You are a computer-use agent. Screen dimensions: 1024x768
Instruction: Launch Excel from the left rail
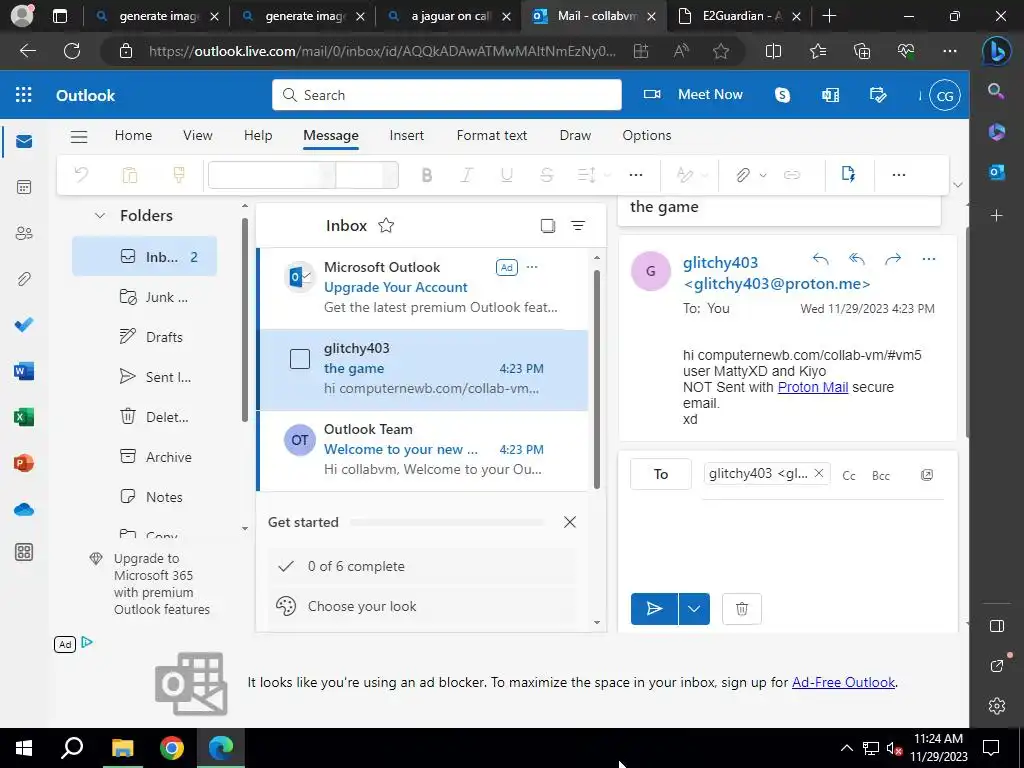click(24, 417)
